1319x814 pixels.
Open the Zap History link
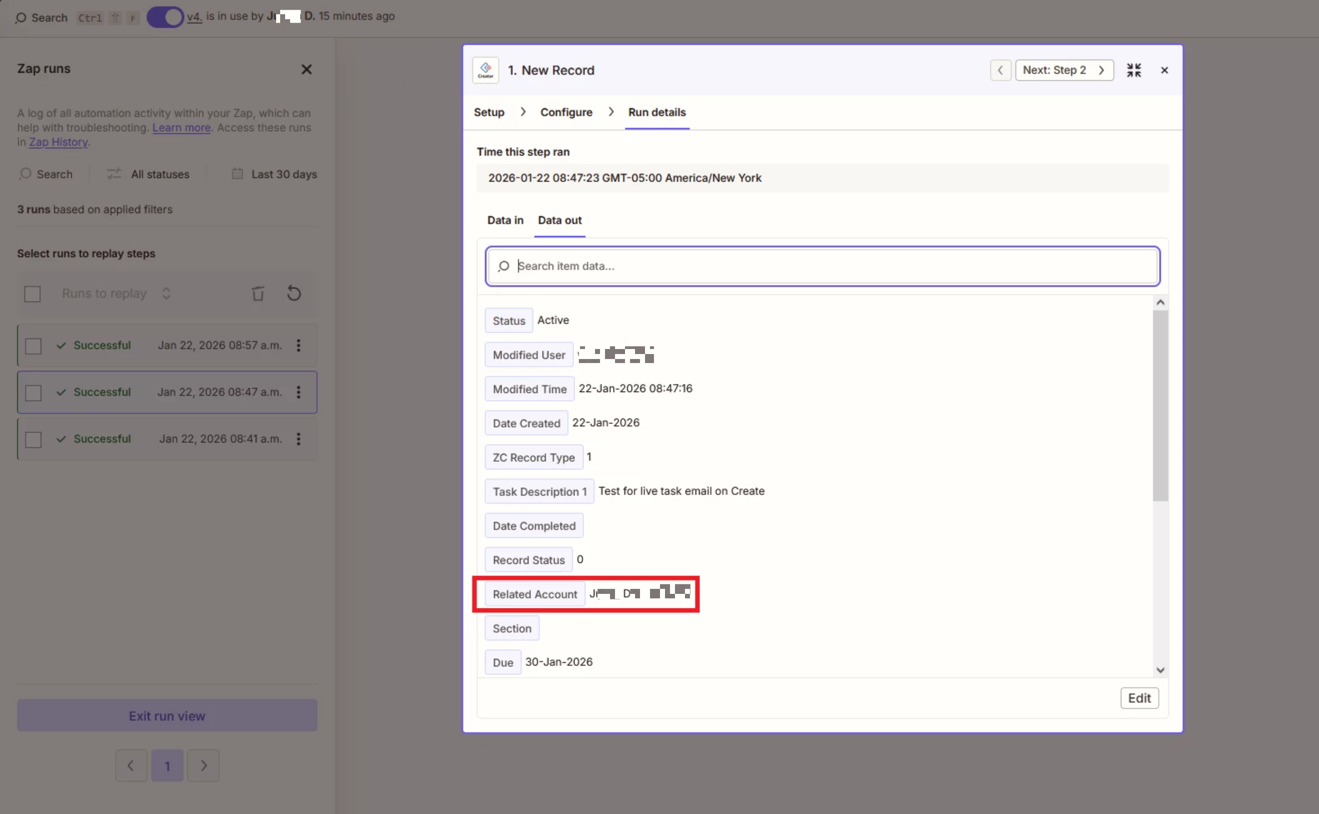click(x=58, y=142)
